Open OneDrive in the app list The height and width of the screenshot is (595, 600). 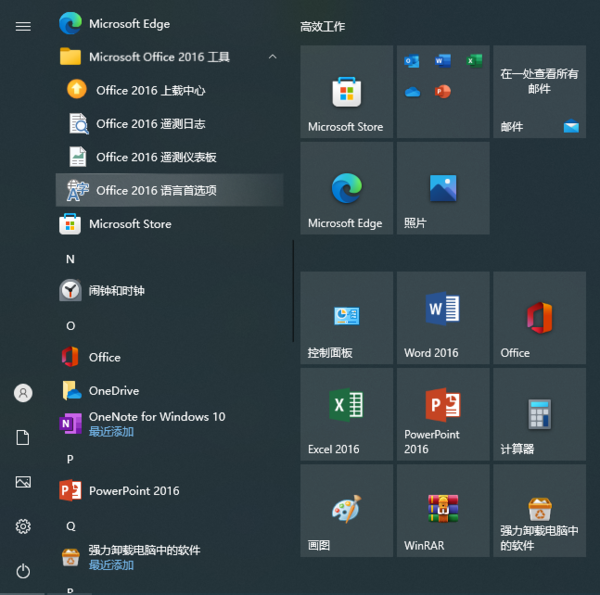coord(170,391)
